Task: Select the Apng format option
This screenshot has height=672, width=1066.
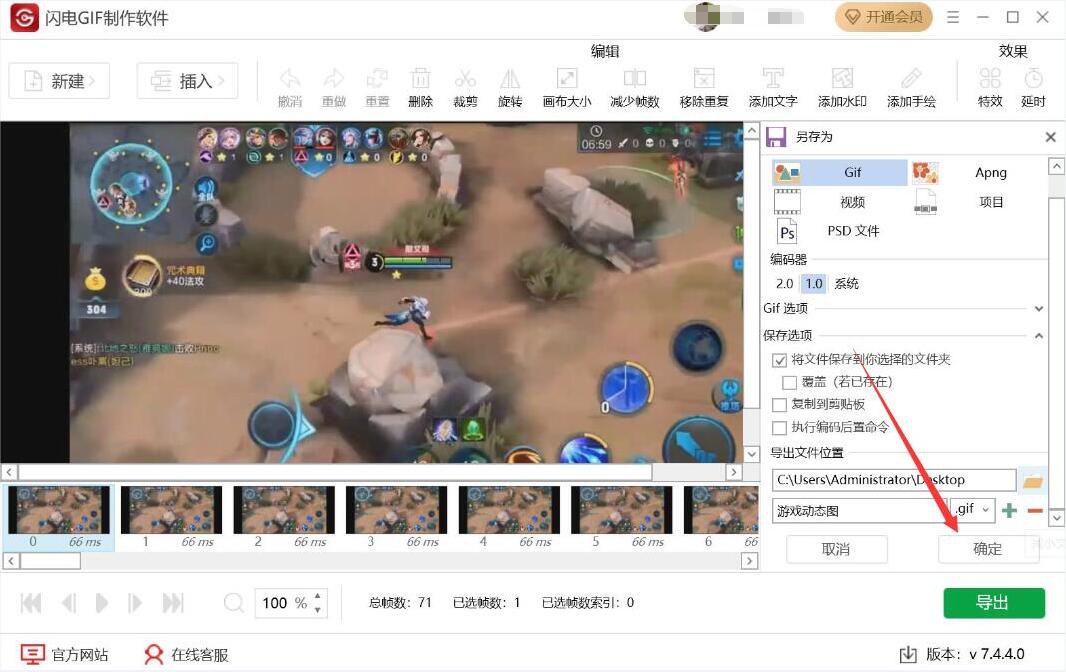Action: 977,173
